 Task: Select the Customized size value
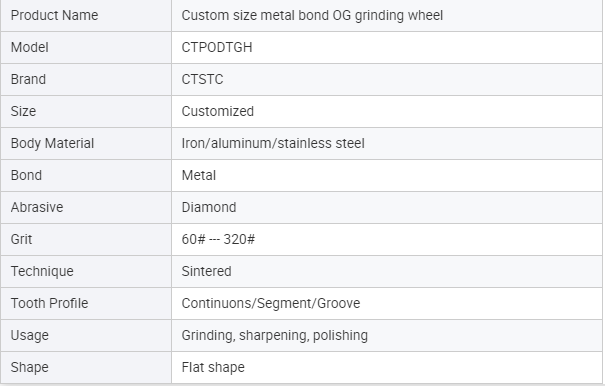pyautogui.click(x=218, y=112)
